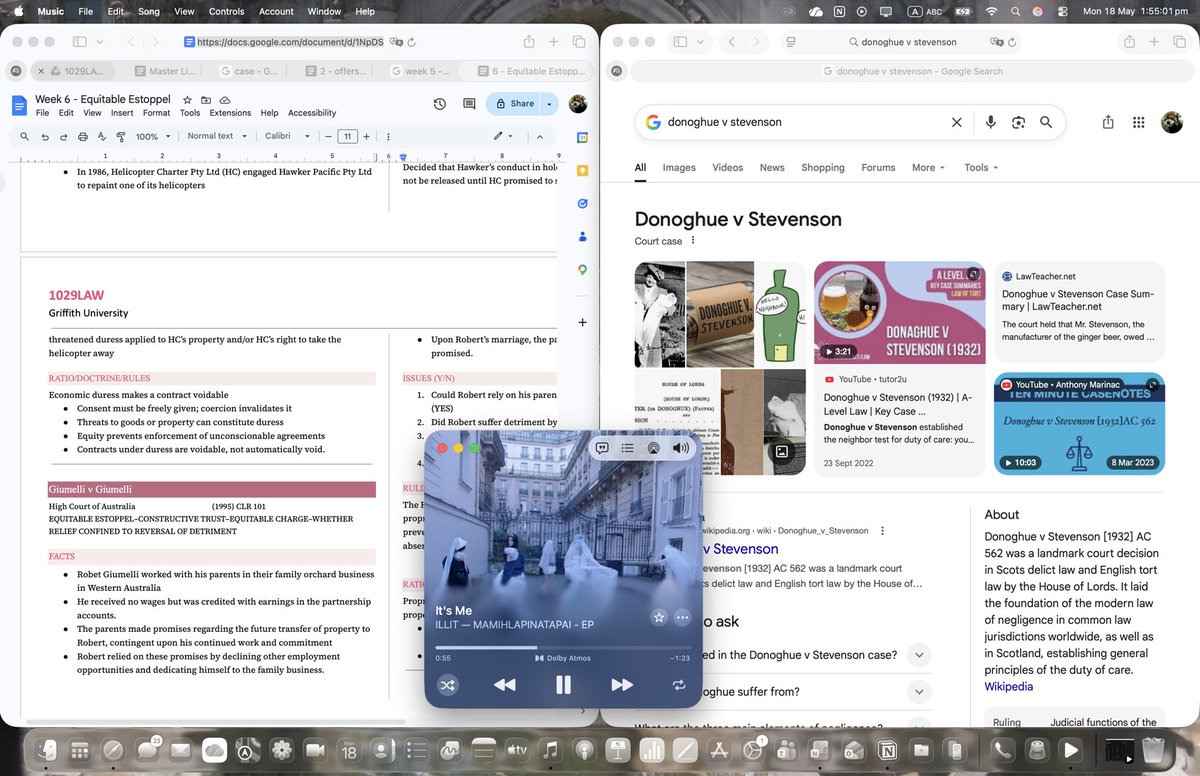Move the document with the folder icon

pyautogui.click(x=206, y=100)
